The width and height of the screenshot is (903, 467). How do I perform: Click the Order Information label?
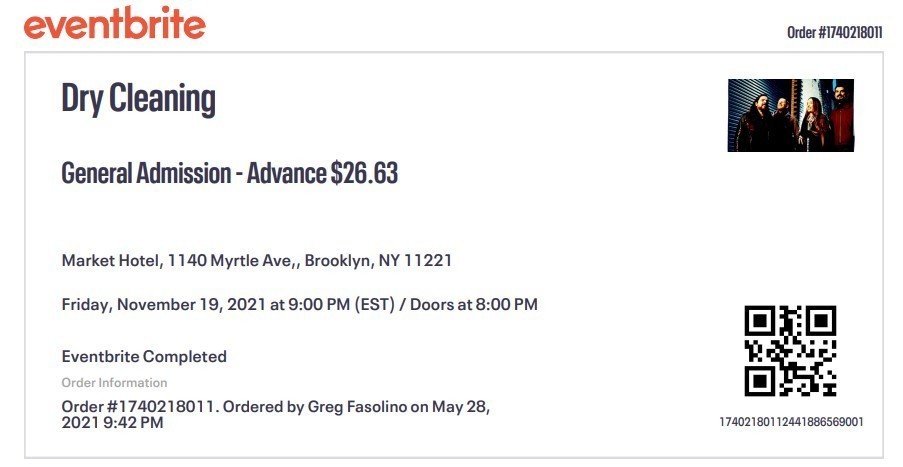pos(114,383)
